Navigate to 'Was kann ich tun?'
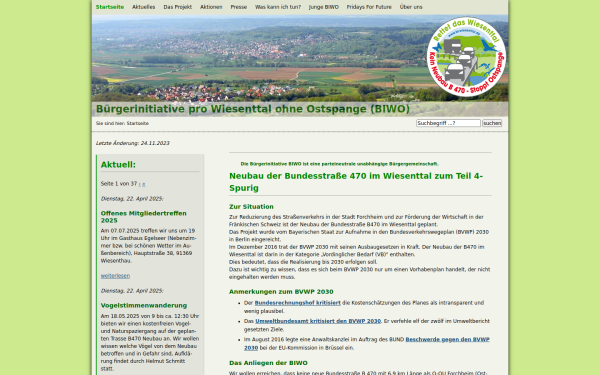 [x=278, y=7]
